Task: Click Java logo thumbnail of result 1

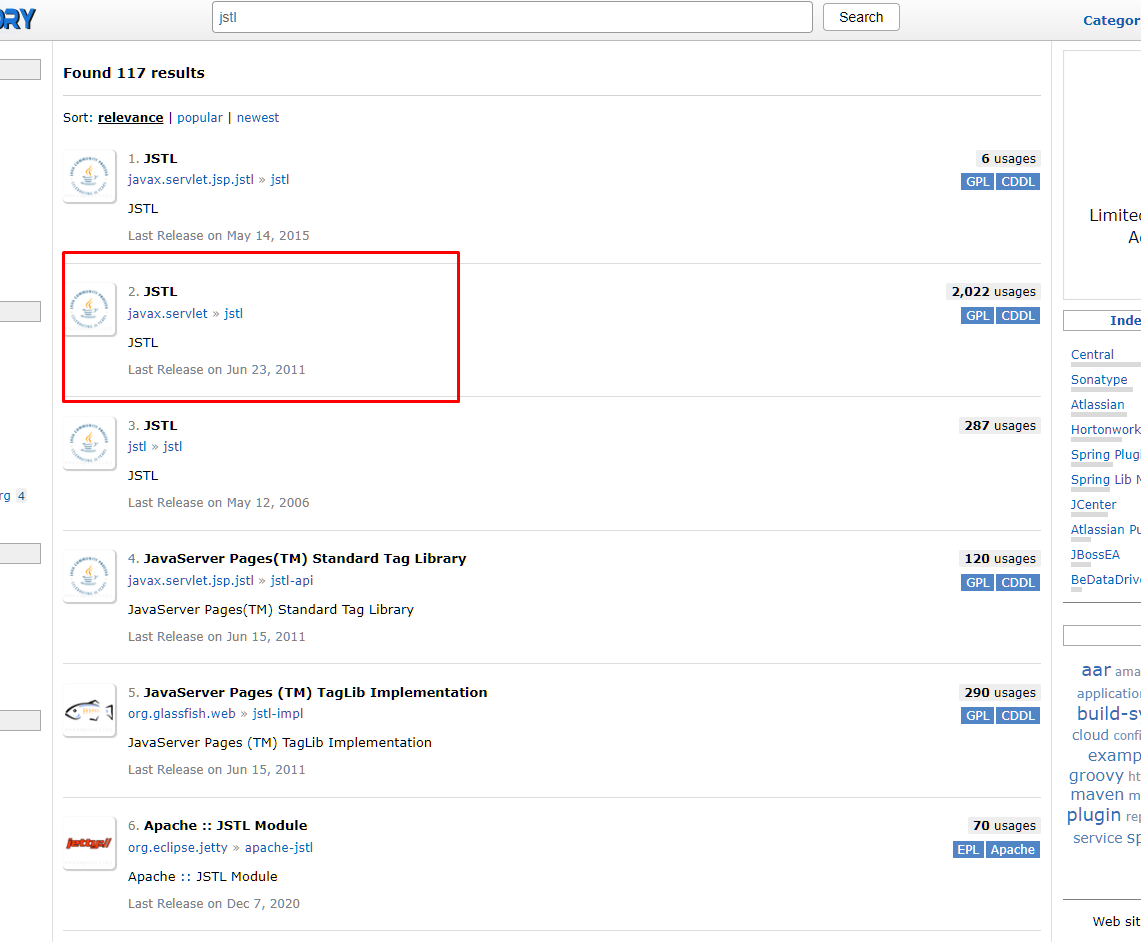Action: [90, 177]
